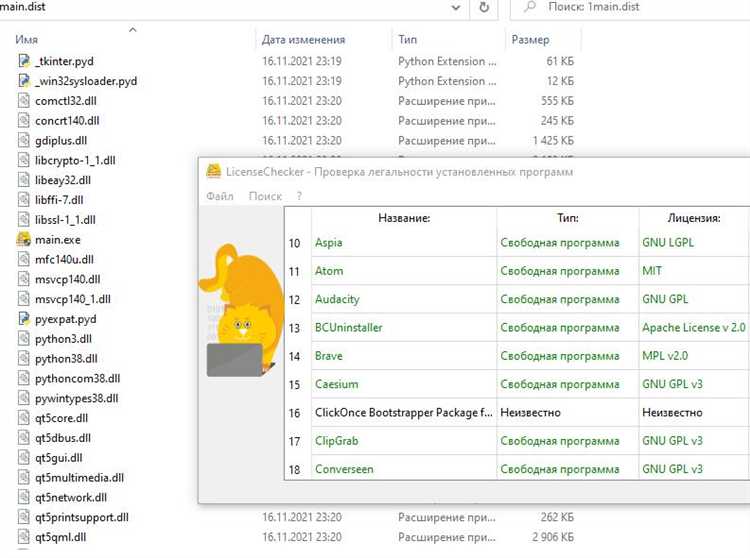Viewport: 750px width, 558px height.
Task: Select the Atom program name
Action: pos(329,271)
